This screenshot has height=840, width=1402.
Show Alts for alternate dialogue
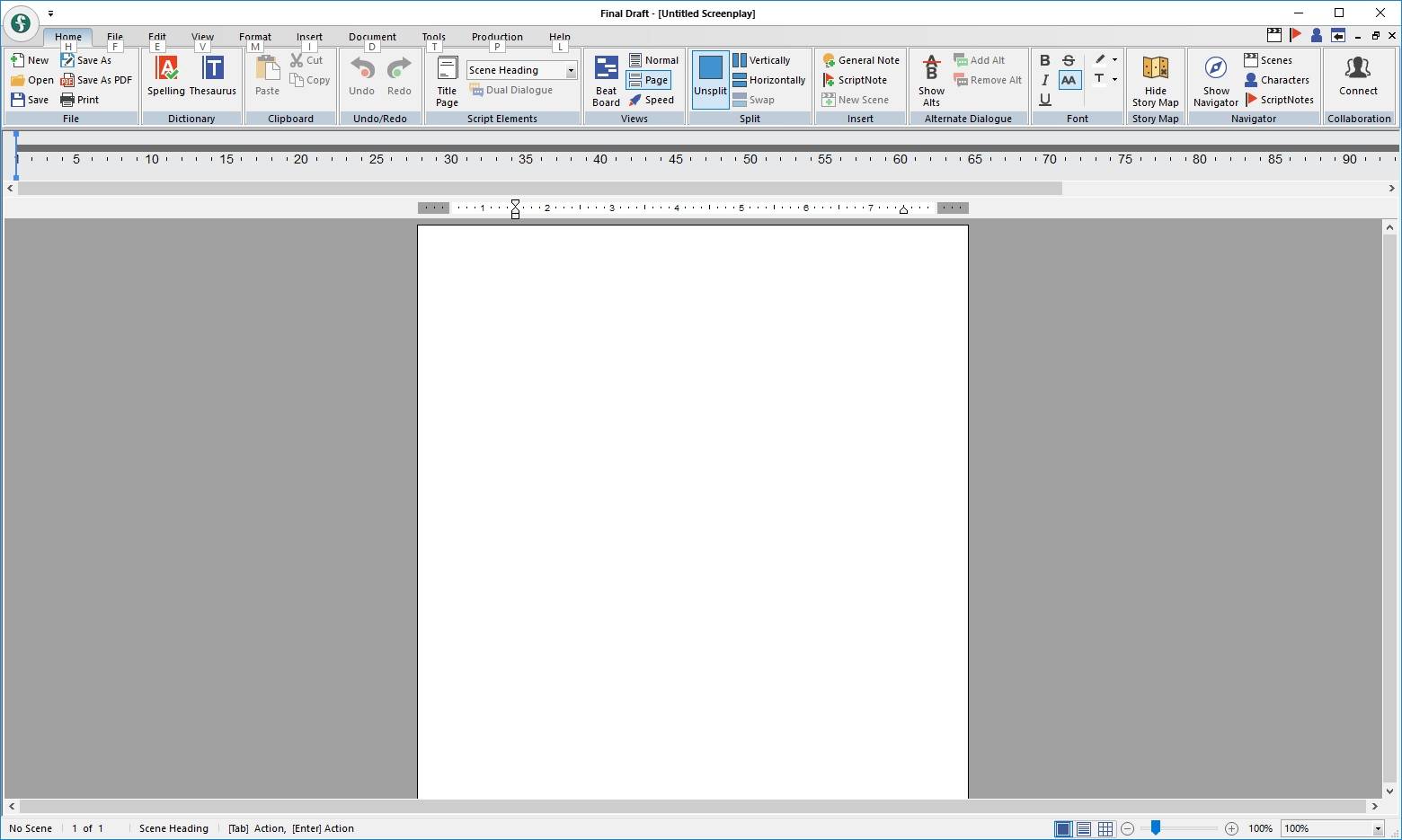tap(931, 81)
